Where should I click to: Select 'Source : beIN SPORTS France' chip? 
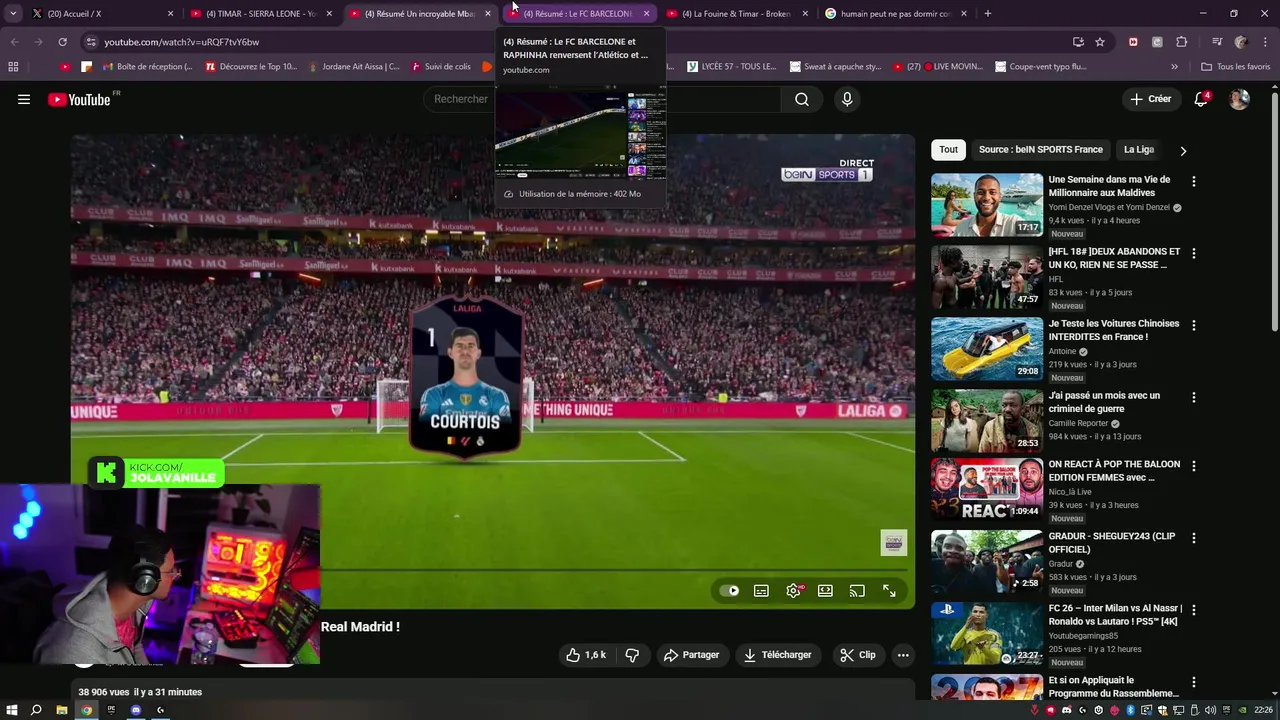click(1041, 150)
